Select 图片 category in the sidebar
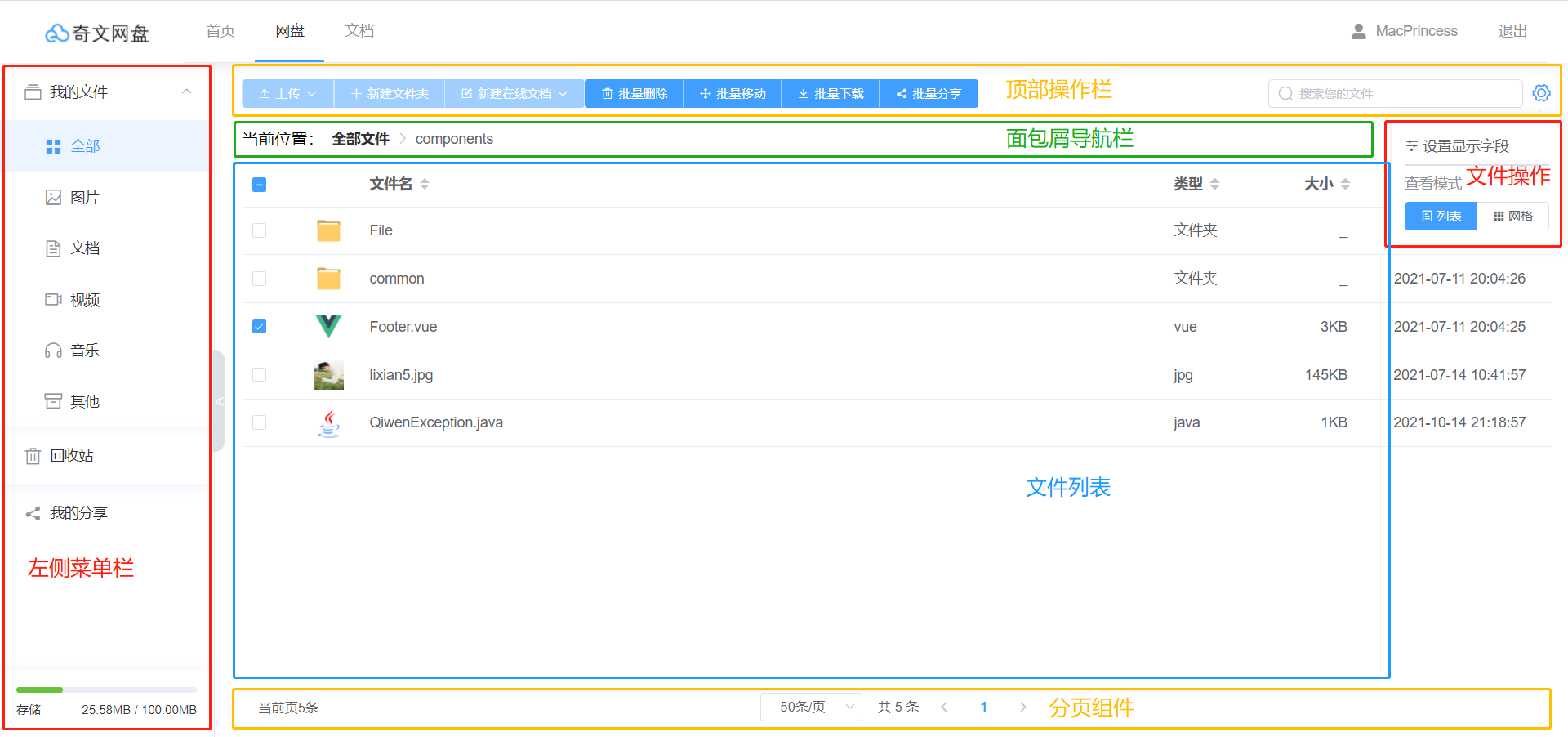This screenshot has width=1568, height=737. pos(107,197)
